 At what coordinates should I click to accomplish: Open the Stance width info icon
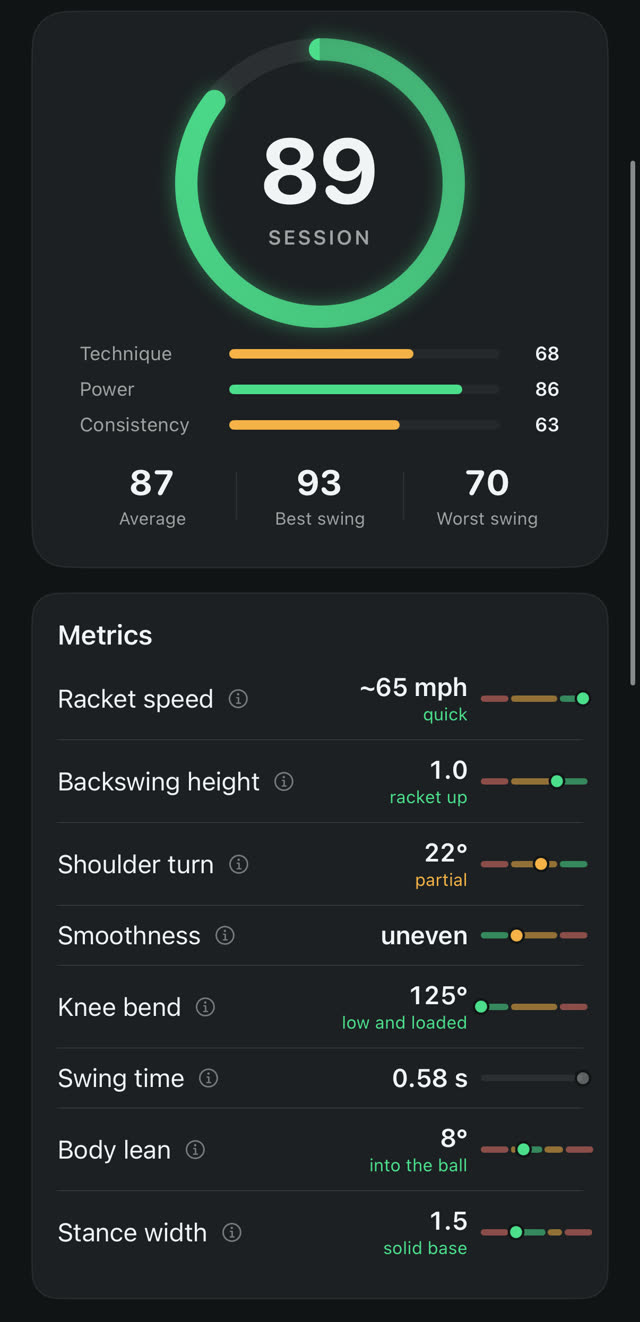231,1233
